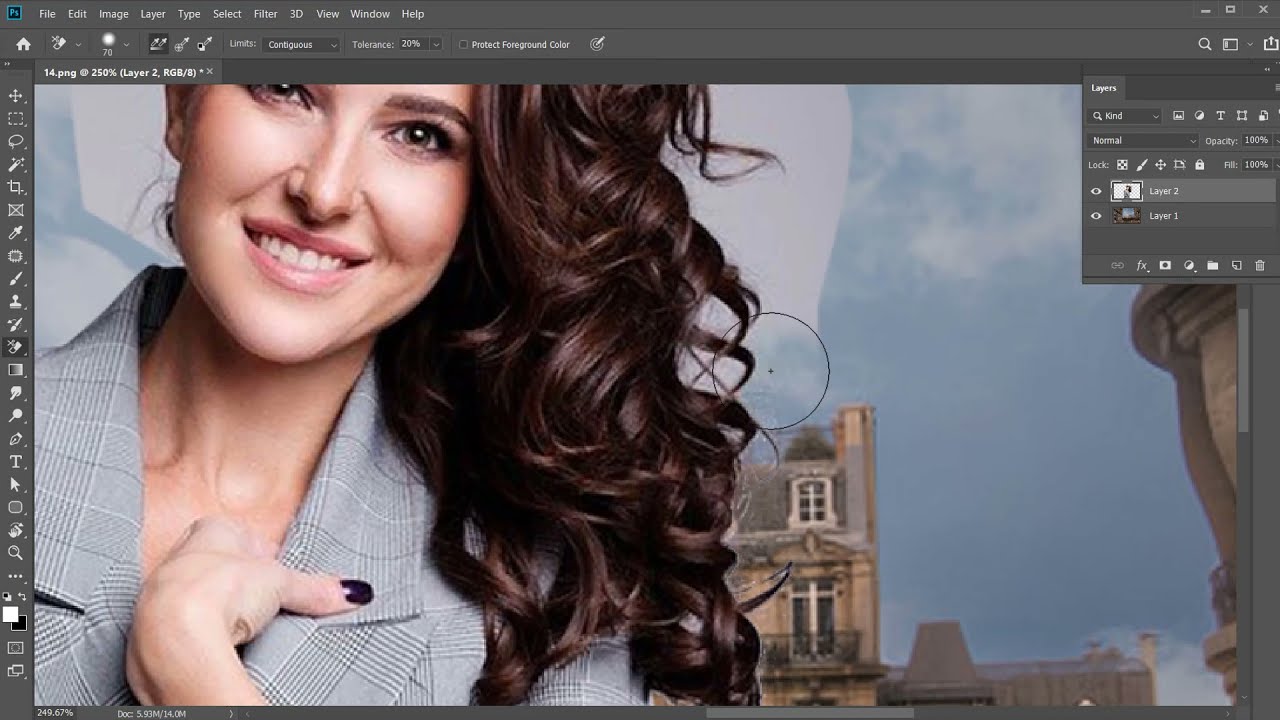This screenshot has width=1280, height=720.
Task: Select the Dodge tool
Action: (16, 416)
